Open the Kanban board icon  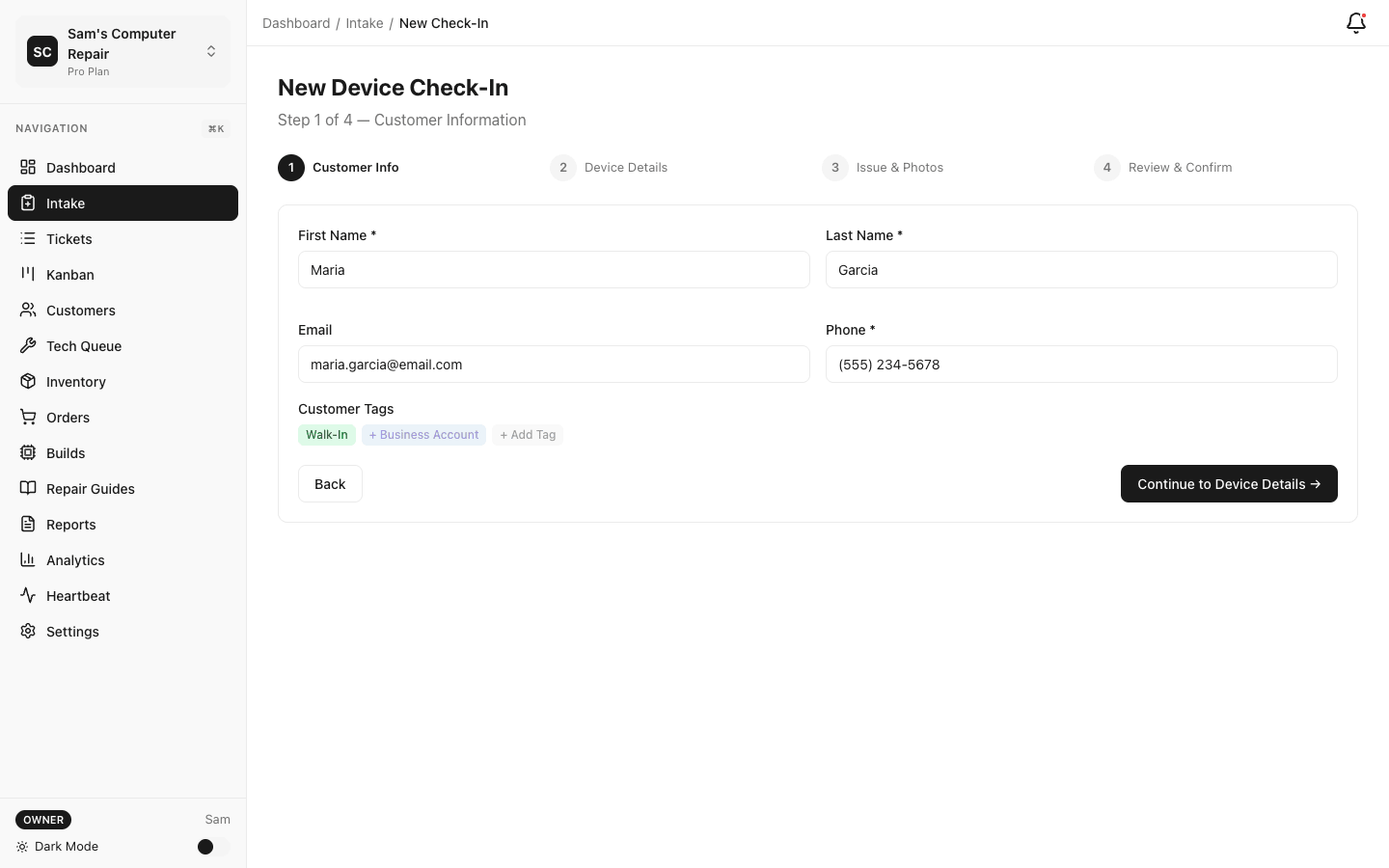tap(28, 274)
